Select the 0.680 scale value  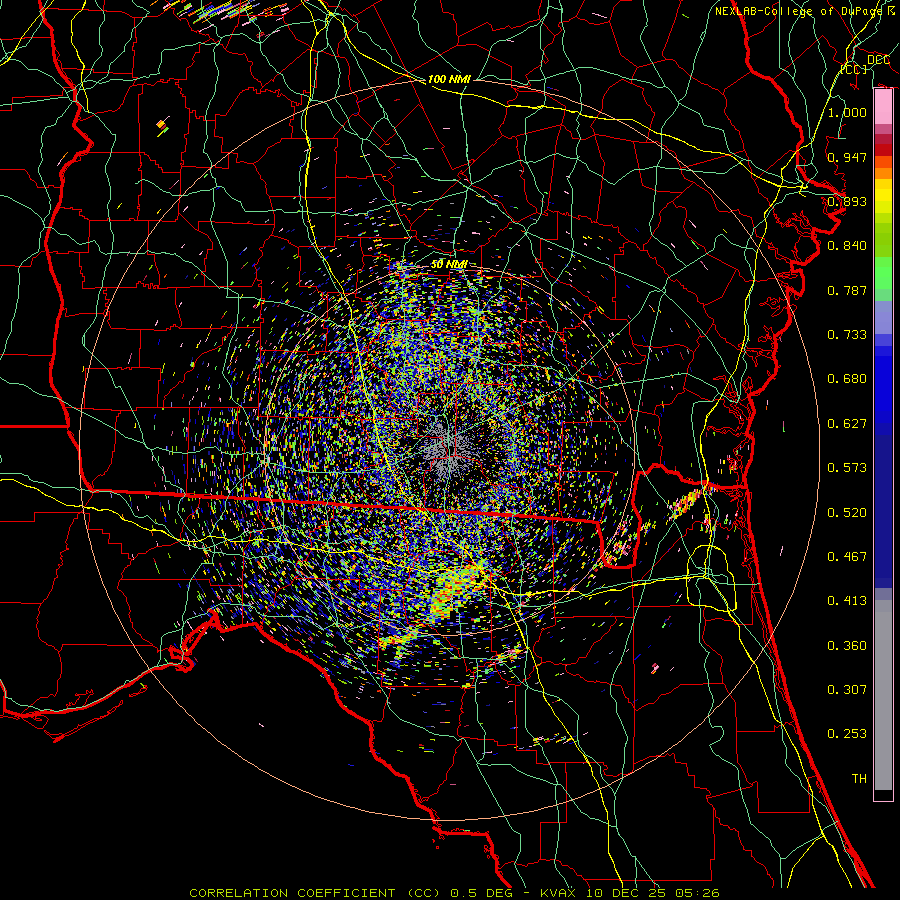(x=847, y=379)
